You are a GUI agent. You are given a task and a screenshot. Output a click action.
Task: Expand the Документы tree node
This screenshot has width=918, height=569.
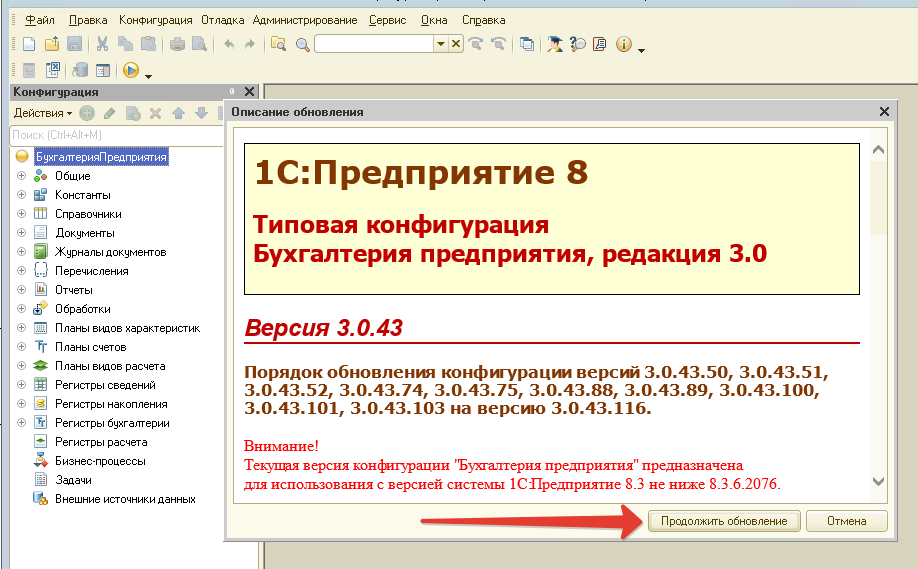point(22,232)
